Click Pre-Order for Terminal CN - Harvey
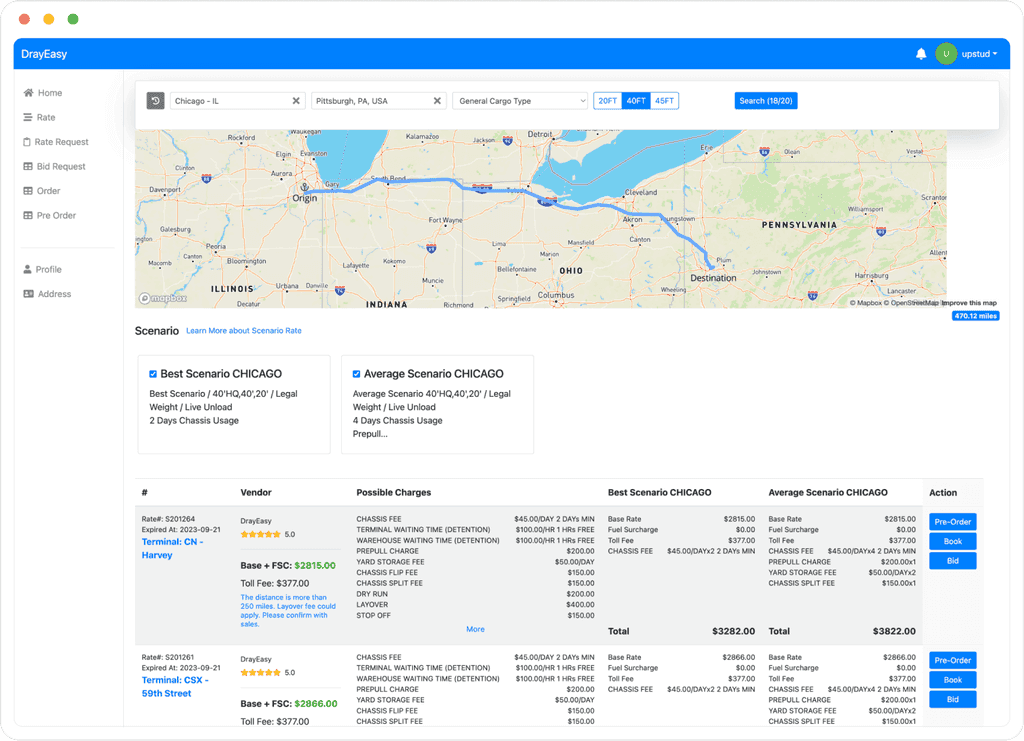 pos(952,522)
